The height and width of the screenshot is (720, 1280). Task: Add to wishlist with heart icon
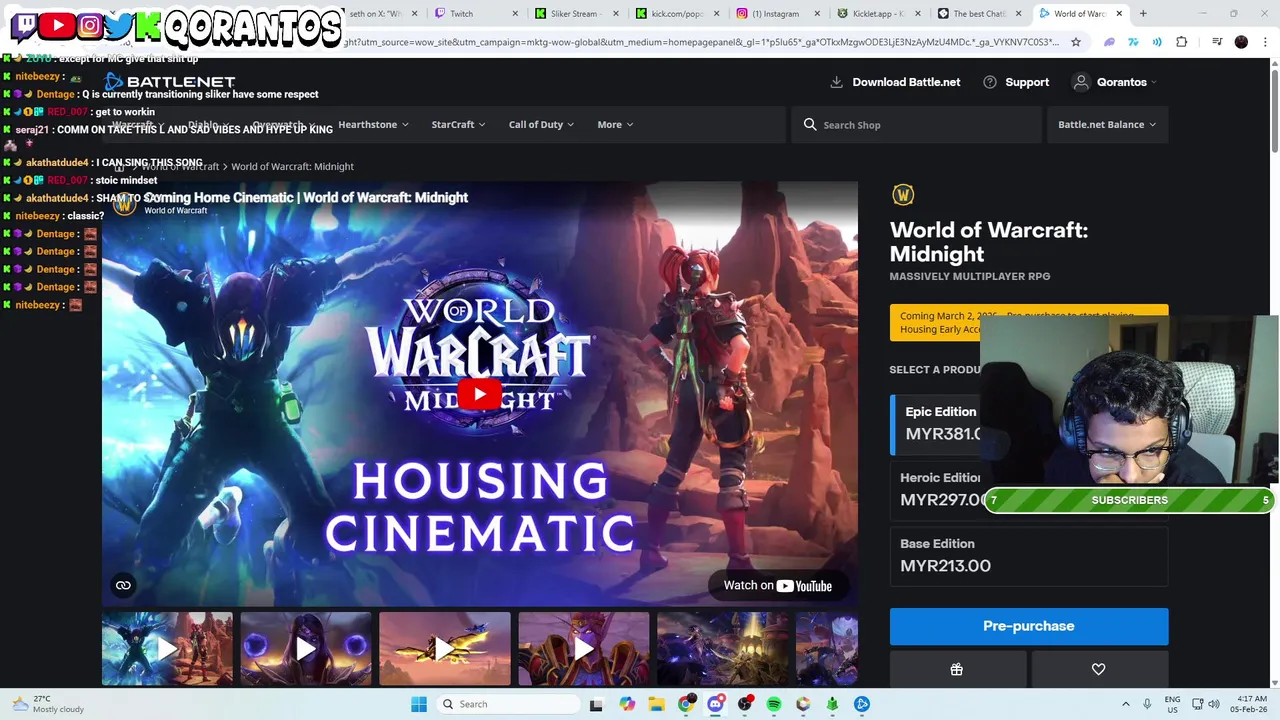[x=1099, y=669]
